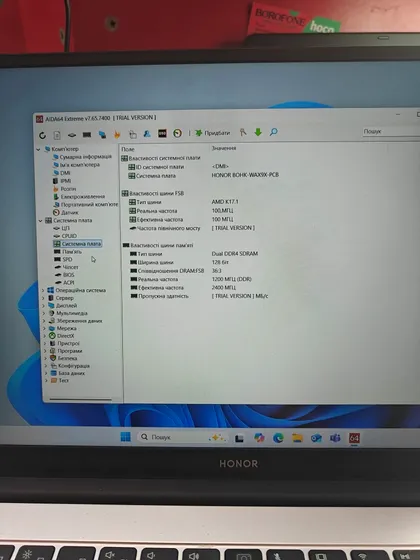
Task: Click the preferences wrench toolbar icon
Action: [x=243, y=132]
